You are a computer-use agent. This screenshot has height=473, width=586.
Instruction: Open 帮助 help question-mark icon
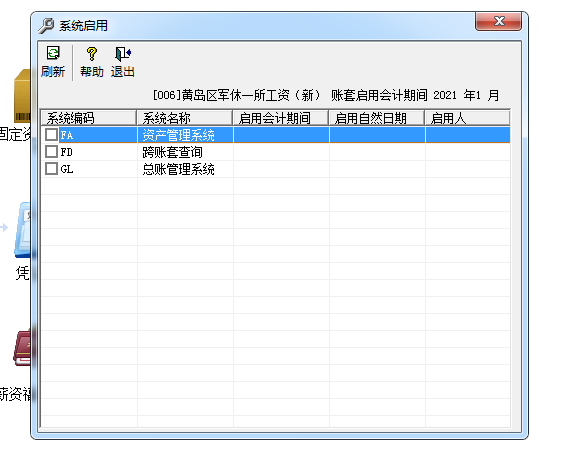point(92,54)
